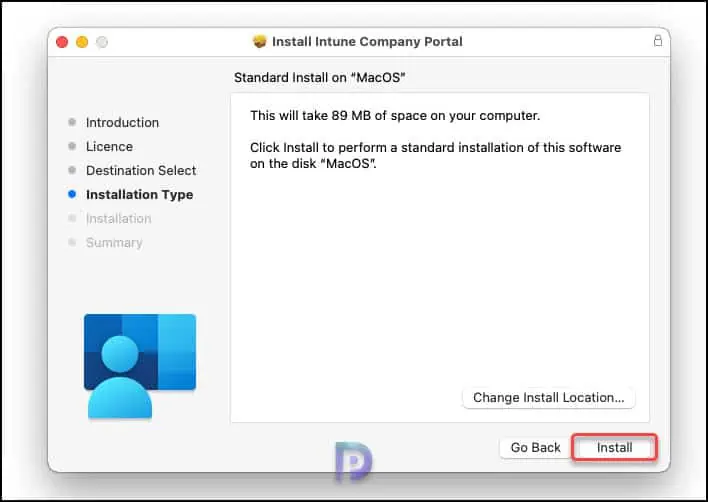Click the installer package icon in title
Viewport: 708px width, 502px height.
point(260,42)
